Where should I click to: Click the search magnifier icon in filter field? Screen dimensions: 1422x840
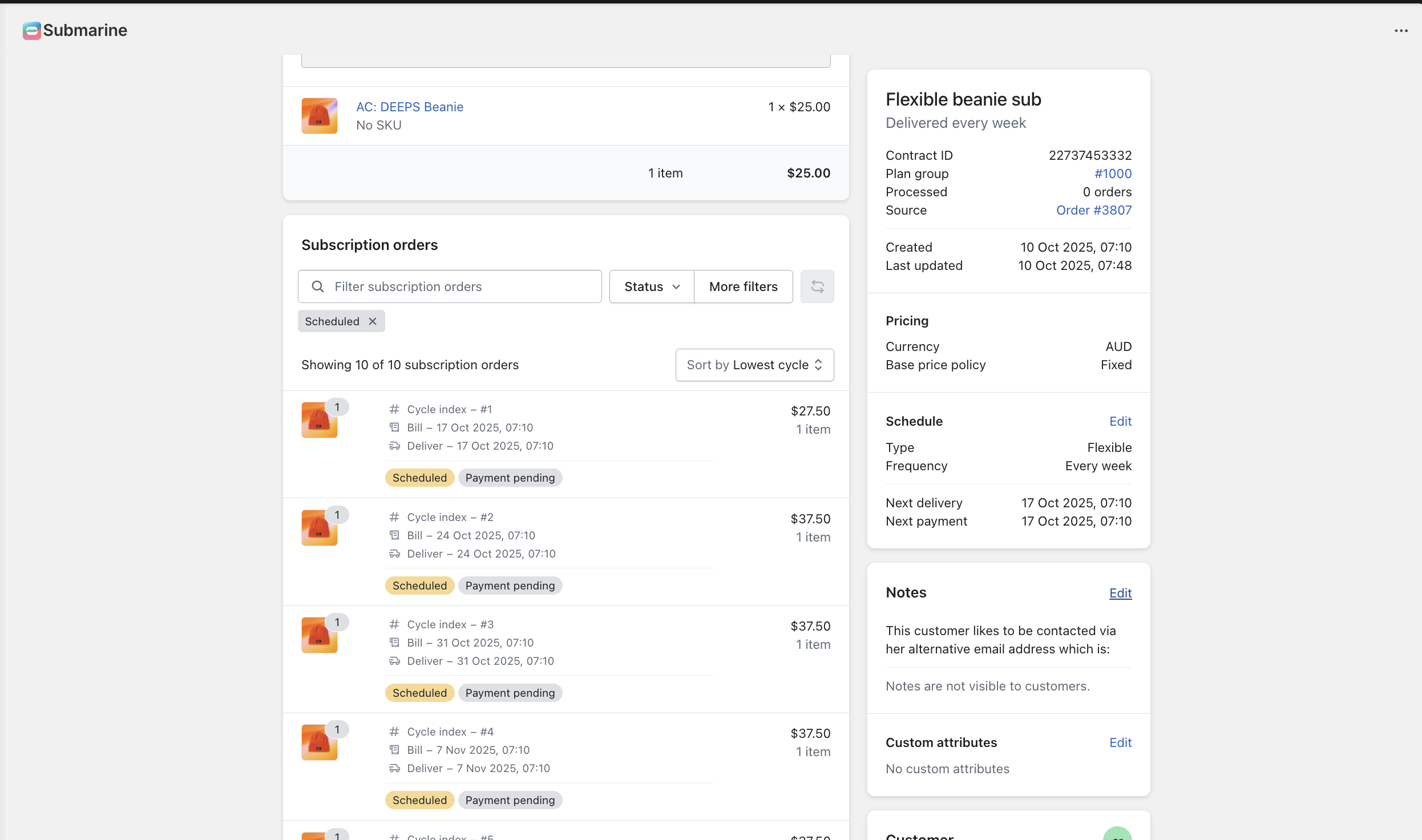tap(318, 286)
